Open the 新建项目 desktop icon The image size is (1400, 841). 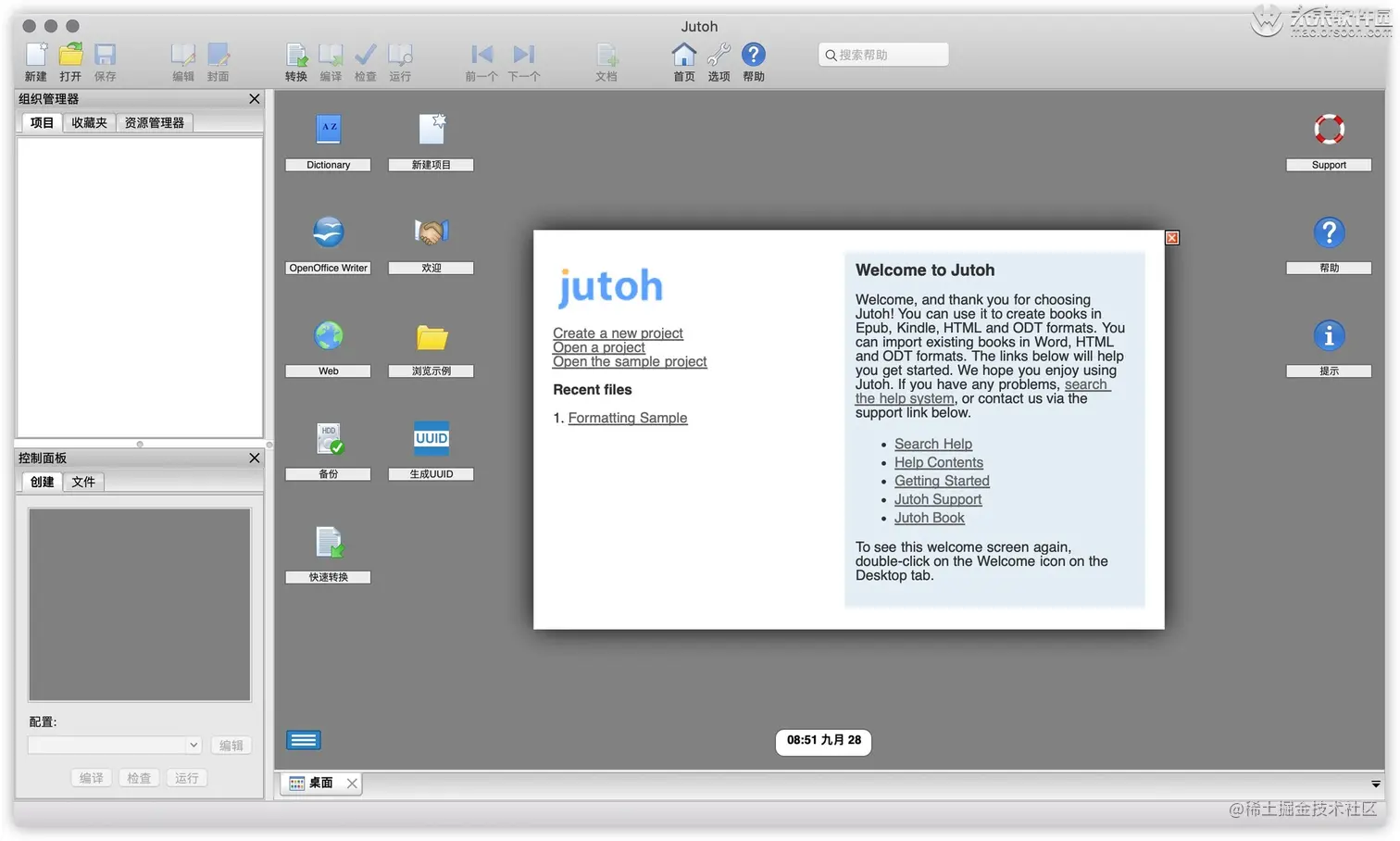431,129
